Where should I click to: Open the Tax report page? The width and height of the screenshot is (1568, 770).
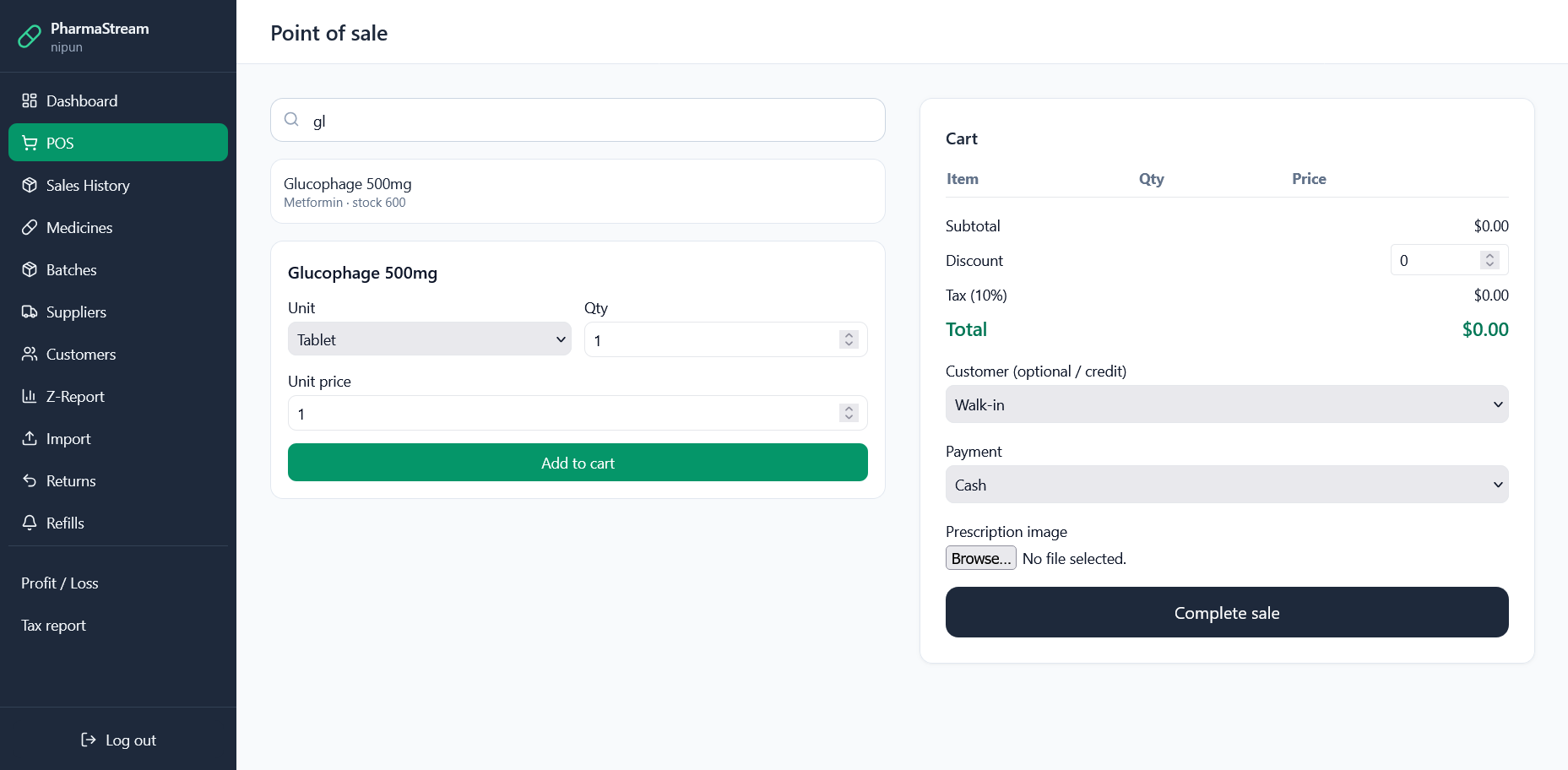pyautogui.click(x=54, y=626)
